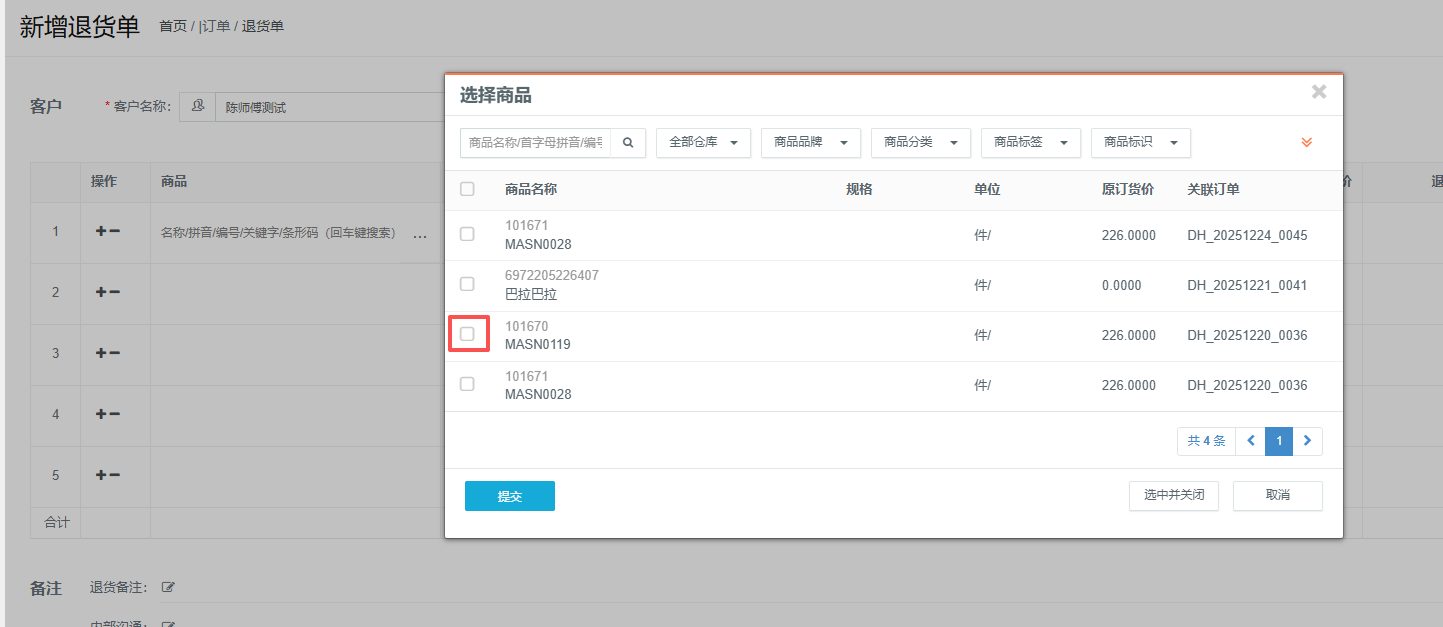Expand more filters with the orange double-chevron
This screenshot has height=627, width=1443.
click(1306, 143)
